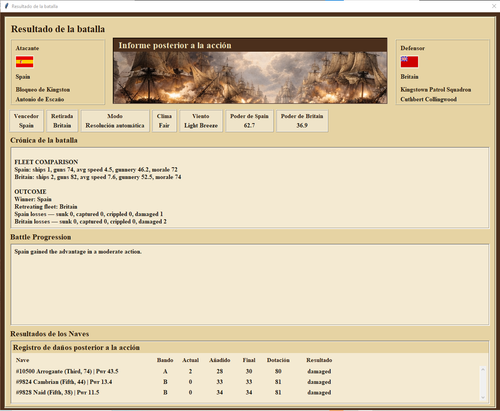The image size is (500, 411).
Task: Click the Bando column header
Action: pos(165,360)
